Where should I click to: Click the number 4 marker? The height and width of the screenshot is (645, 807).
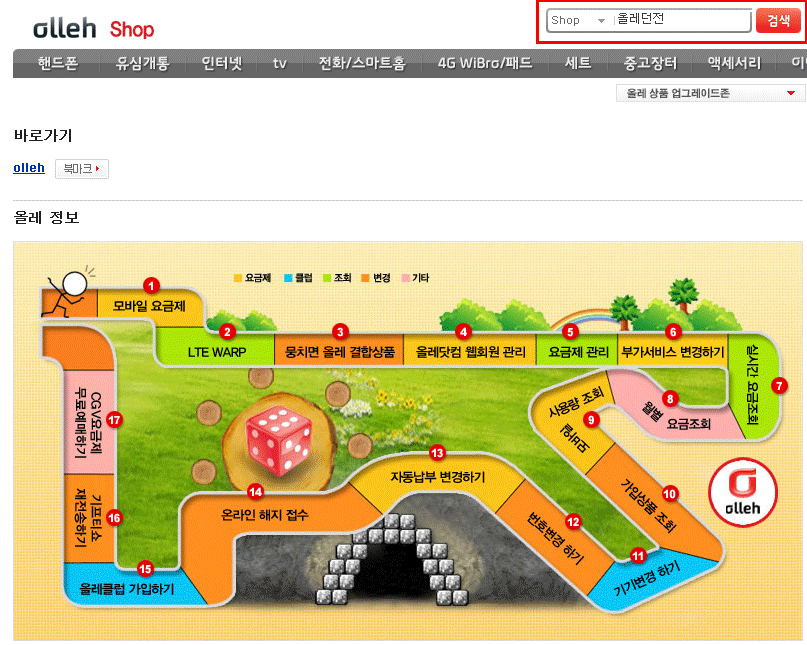coord(464,332)
